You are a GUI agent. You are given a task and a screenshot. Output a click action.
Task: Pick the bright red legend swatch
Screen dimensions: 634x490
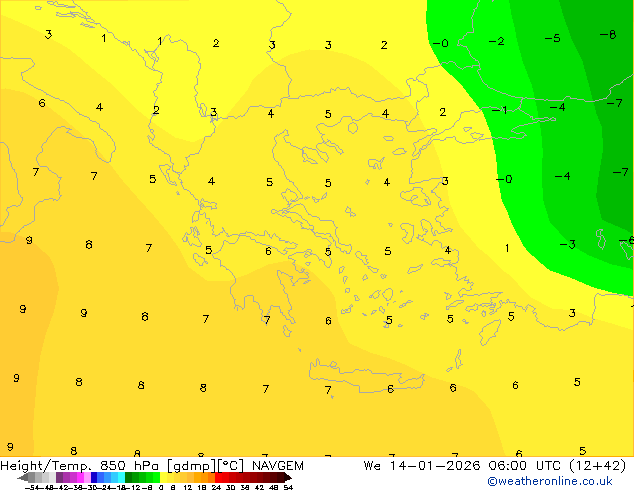(x=218, y=477)
